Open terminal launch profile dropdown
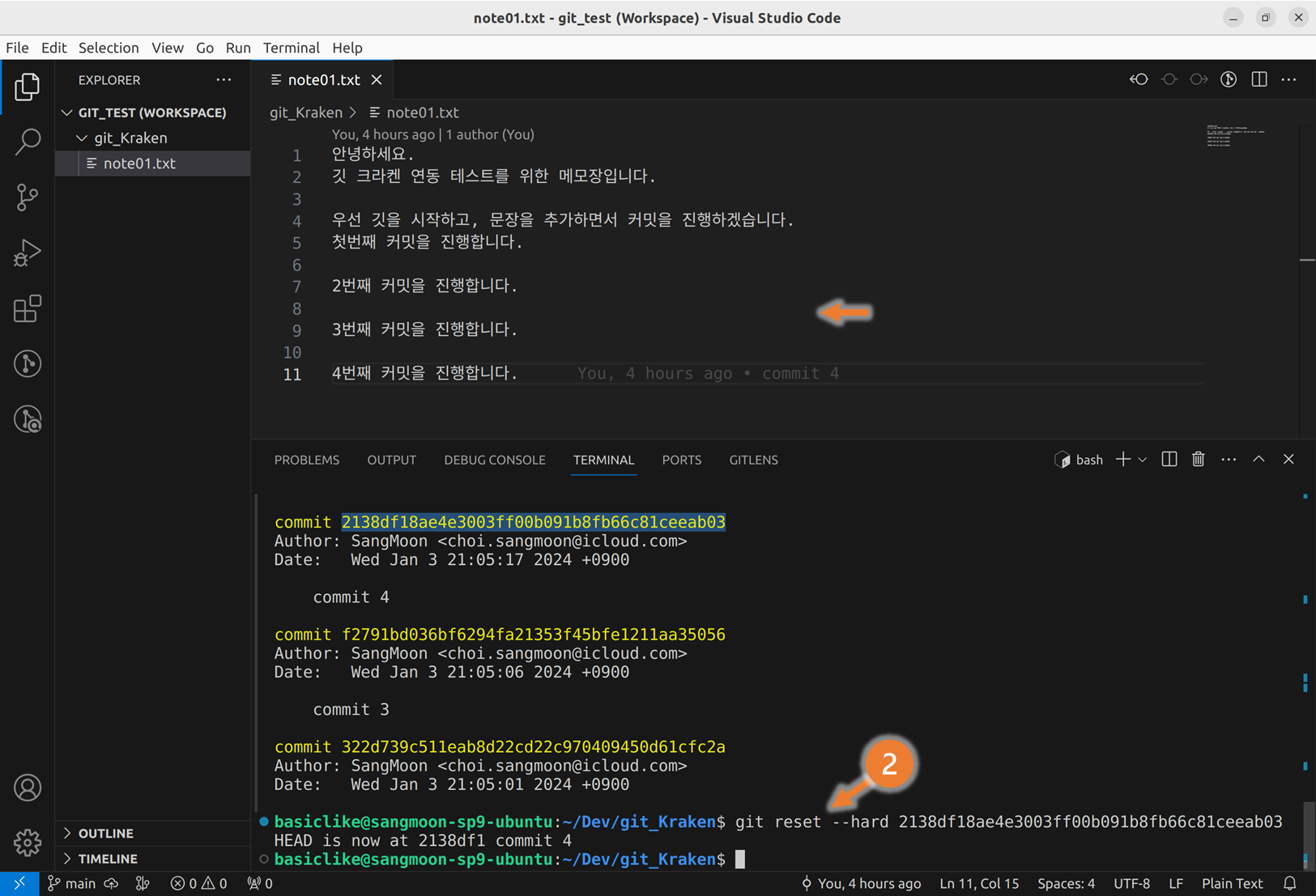The image size is (1316, 896). point(1142,460)
